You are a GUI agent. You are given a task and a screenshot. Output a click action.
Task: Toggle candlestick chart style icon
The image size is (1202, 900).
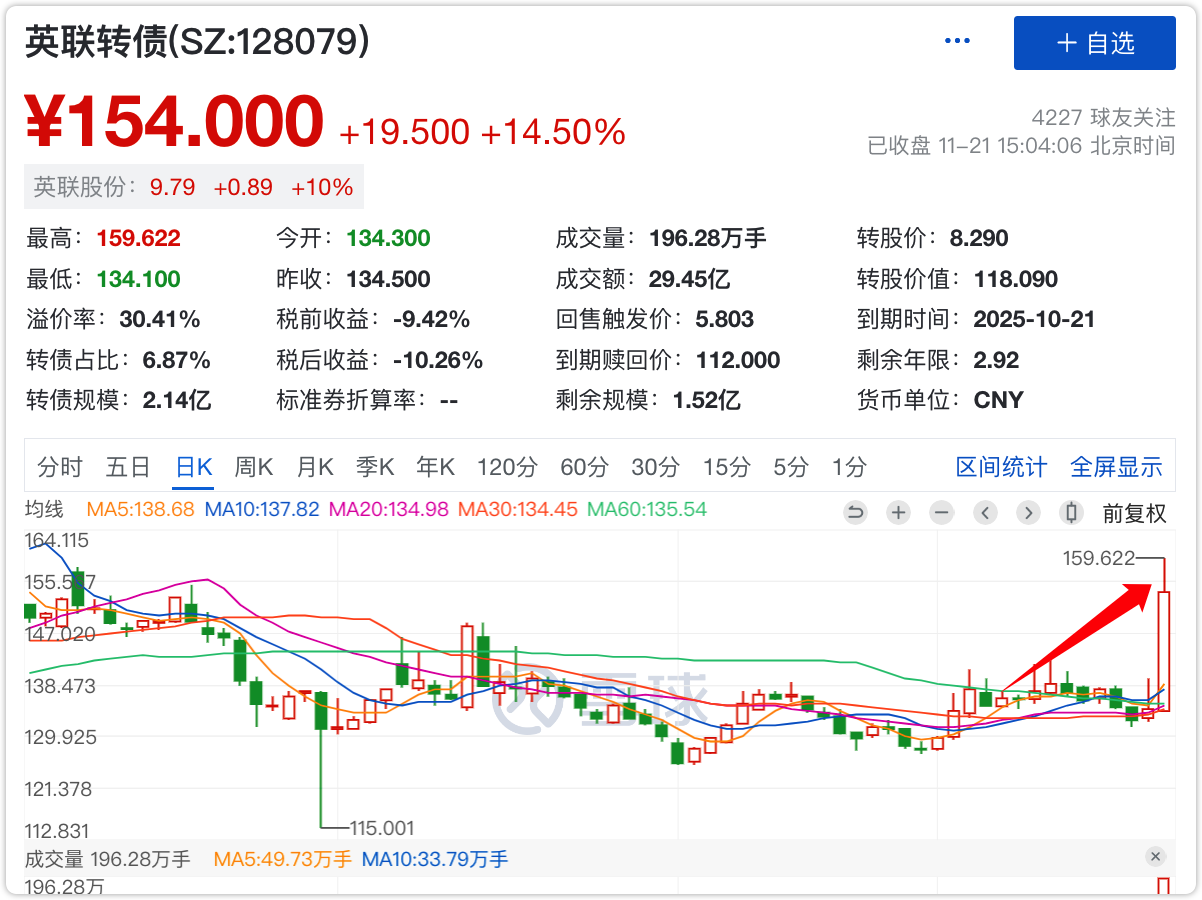click(1072, 513)
